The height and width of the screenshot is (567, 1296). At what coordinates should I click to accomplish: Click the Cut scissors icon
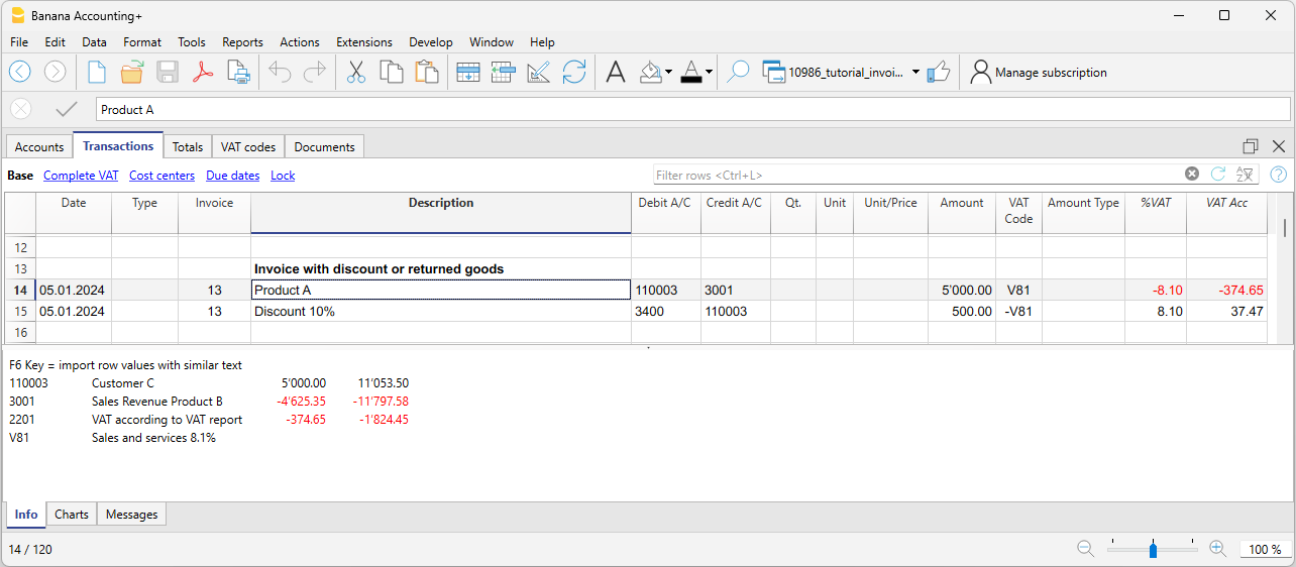pyautogui.click(x=356, y=72)
